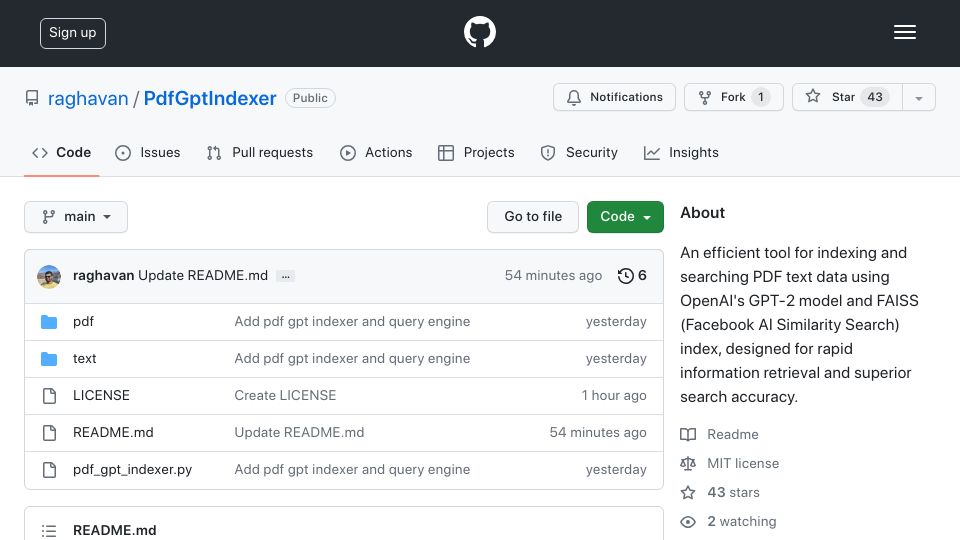This screenshot has height=540, width=960.
Task: Open the green Code dropdown
Action: coord(625,217)
